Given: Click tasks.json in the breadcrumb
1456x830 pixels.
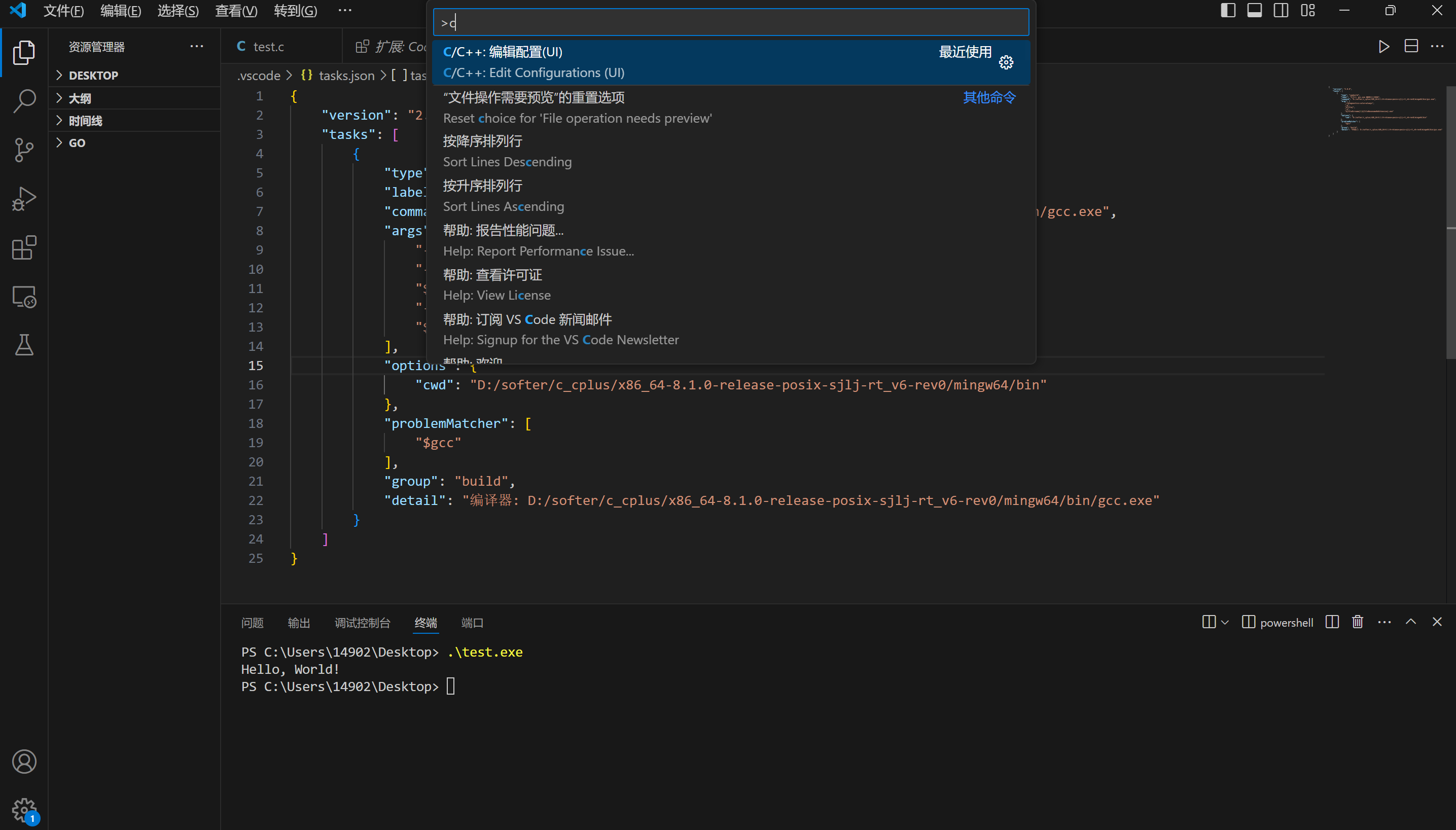Looking at the screenshot, I should 346,75.
